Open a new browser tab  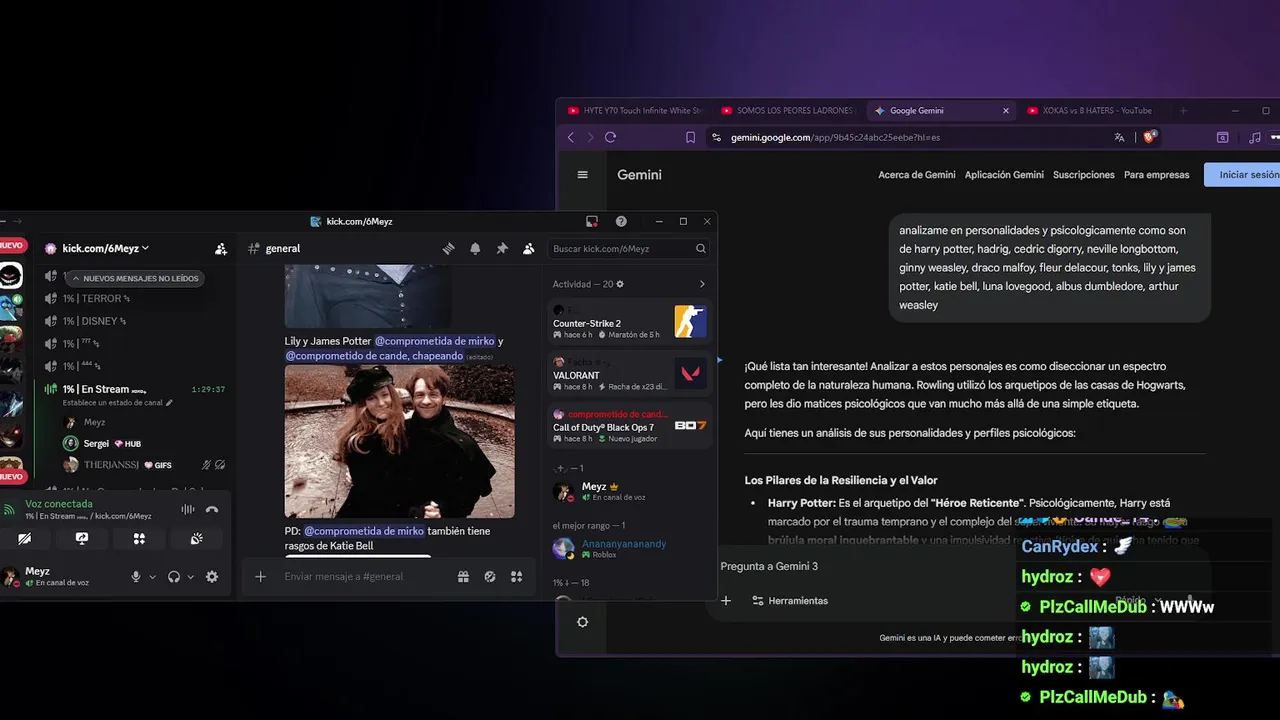1183,110
